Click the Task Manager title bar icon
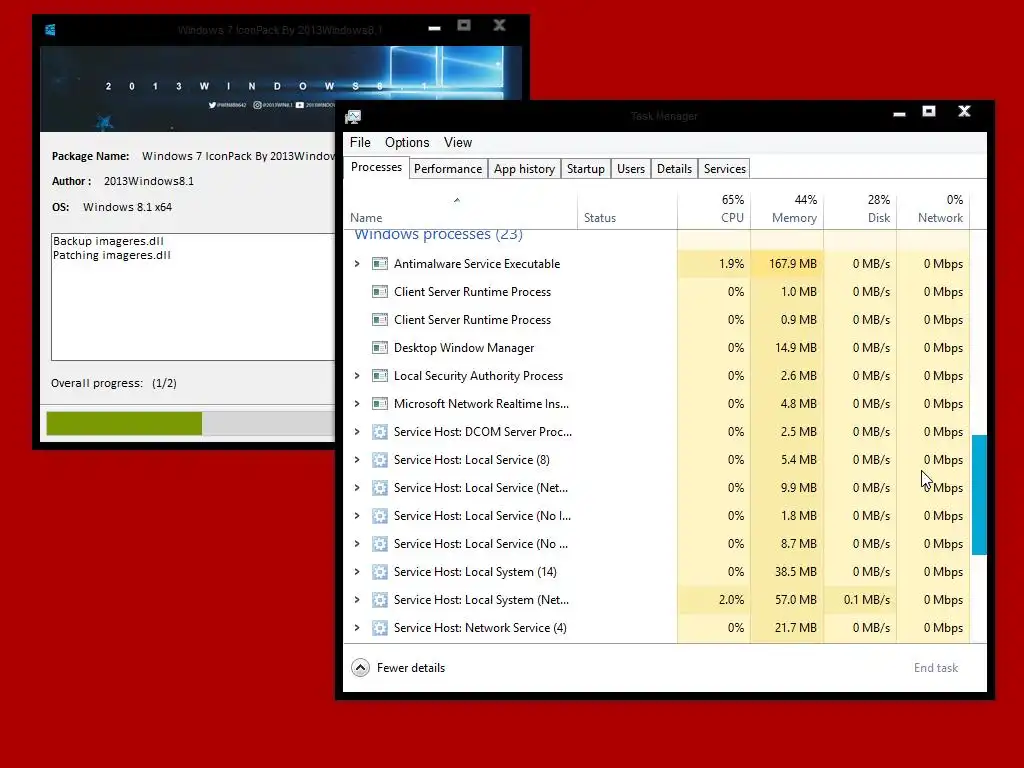The image size is (1024, 768). (353, 116)
